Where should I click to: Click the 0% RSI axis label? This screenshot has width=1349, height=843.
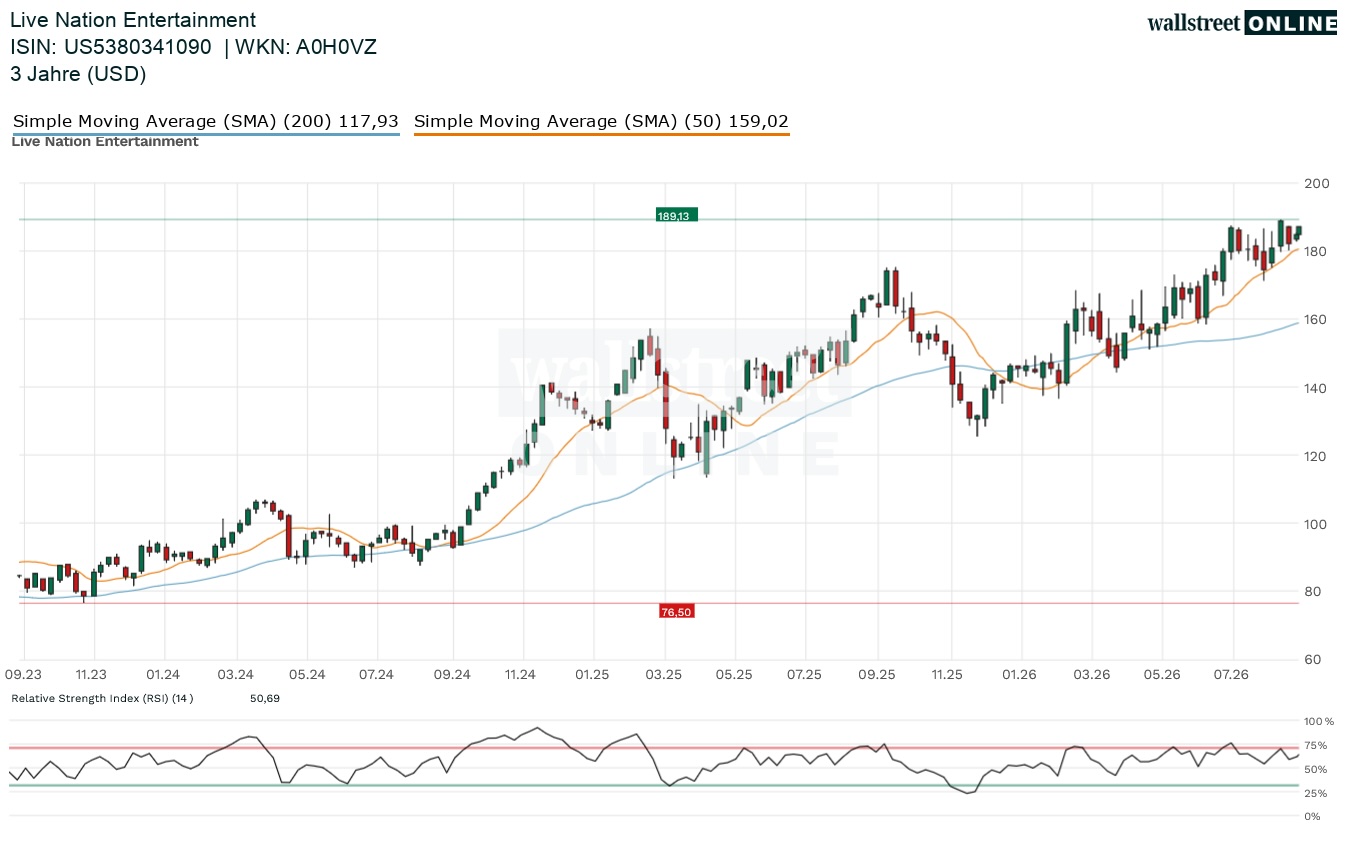[x=1313, y=817]
